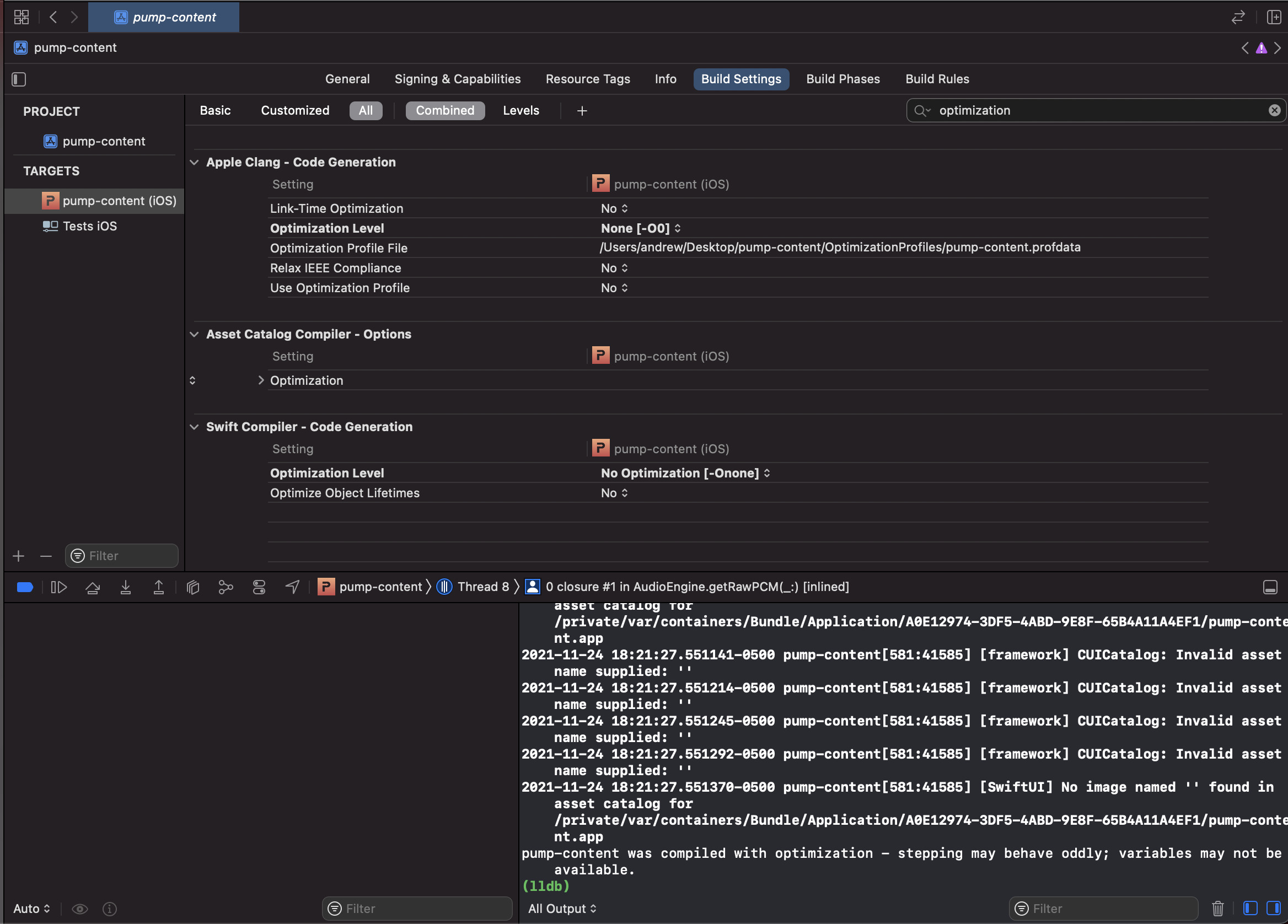
Task: Select the Build Phases tab
Action: [x=843, y=78]
